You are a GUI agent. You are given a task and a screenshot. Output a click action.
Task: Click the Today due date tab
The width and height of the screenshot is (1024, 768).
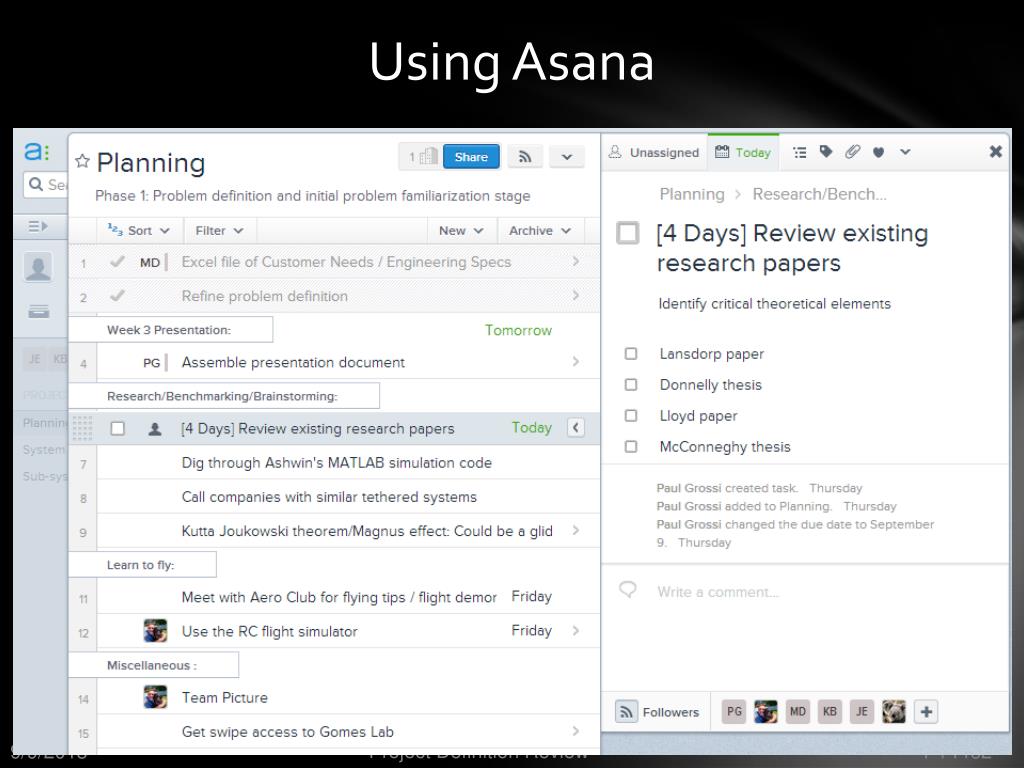743,153
